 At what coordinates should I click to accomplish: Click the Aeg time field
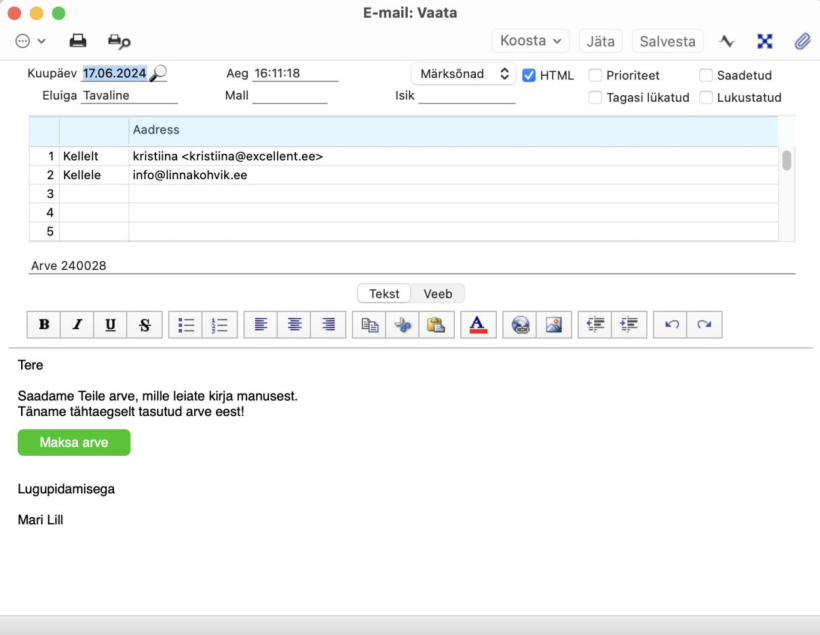point(295,73)
